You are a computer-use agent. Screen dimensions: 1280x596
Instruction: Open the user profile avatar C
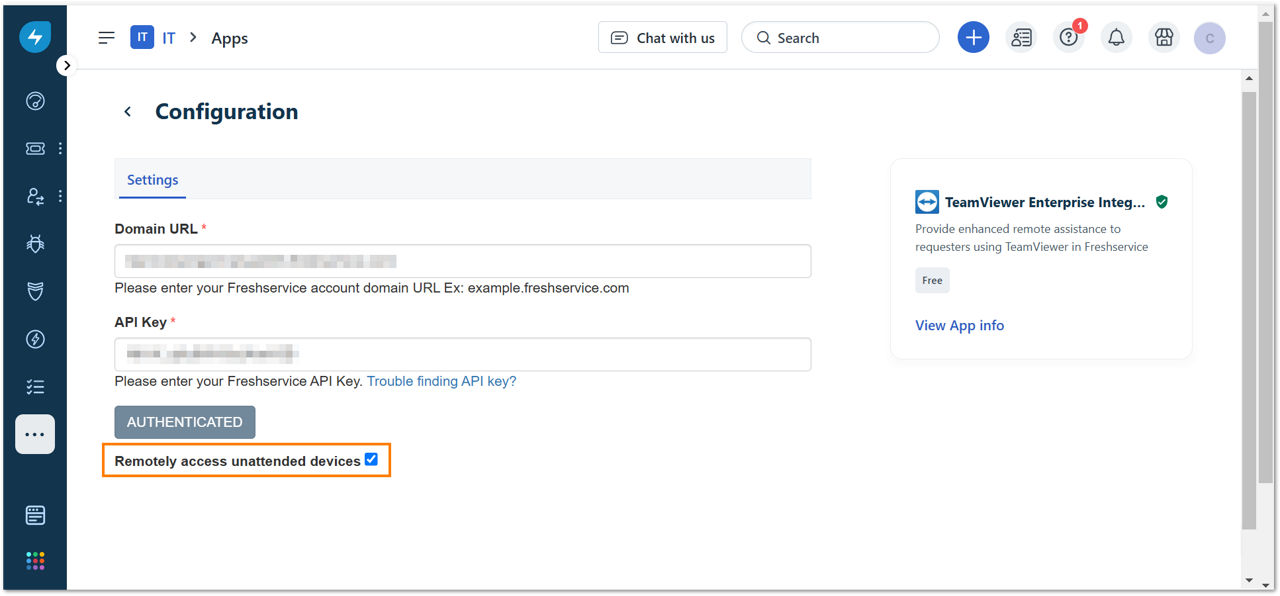point(1210,38)
